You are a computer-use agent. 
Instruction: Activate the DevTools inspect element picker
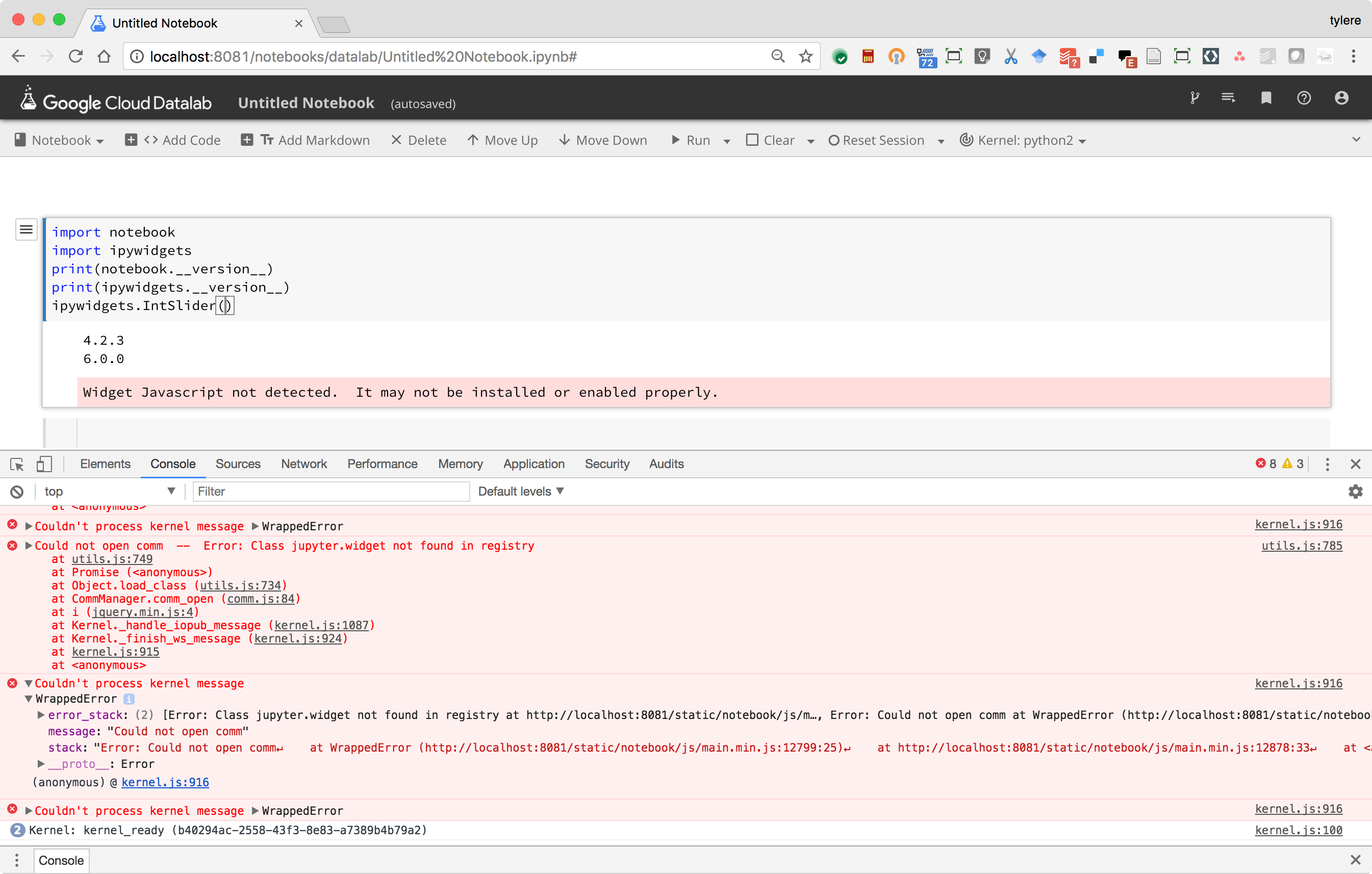tap(17, 465)
